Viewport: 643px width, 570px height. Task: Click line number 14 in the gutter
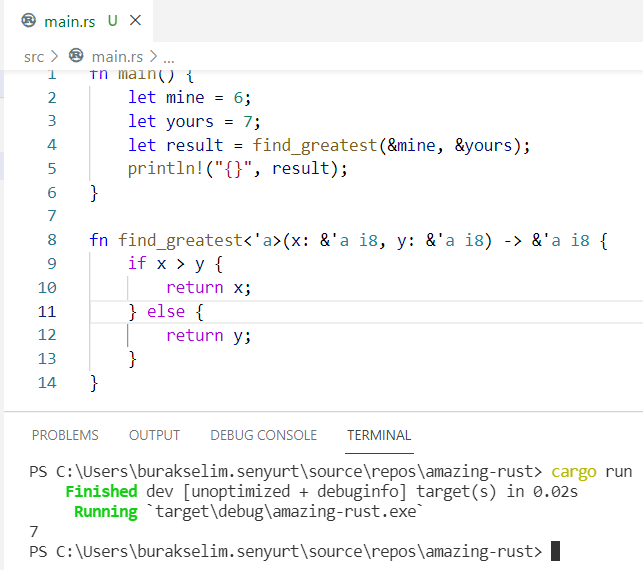[x=47, y=383]
